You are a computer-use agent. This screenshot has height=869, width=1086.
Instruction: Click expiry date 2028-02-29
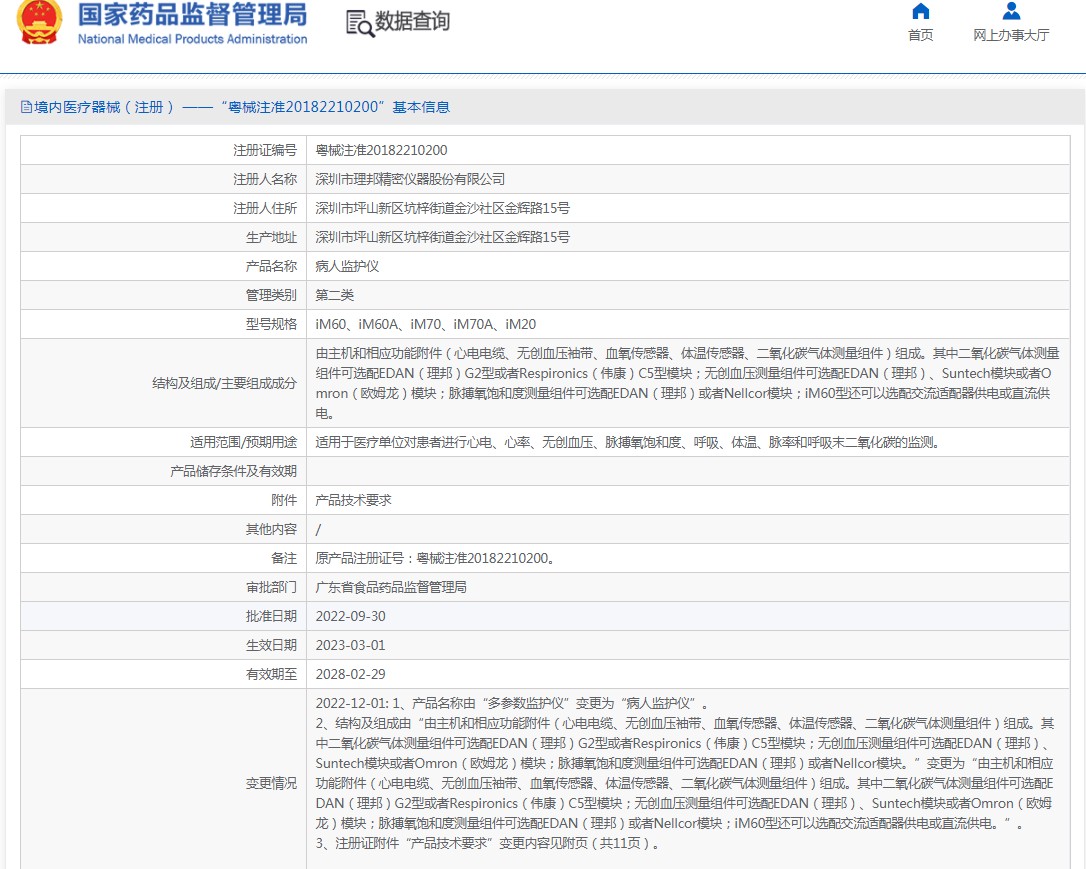[x=350, y=675]
